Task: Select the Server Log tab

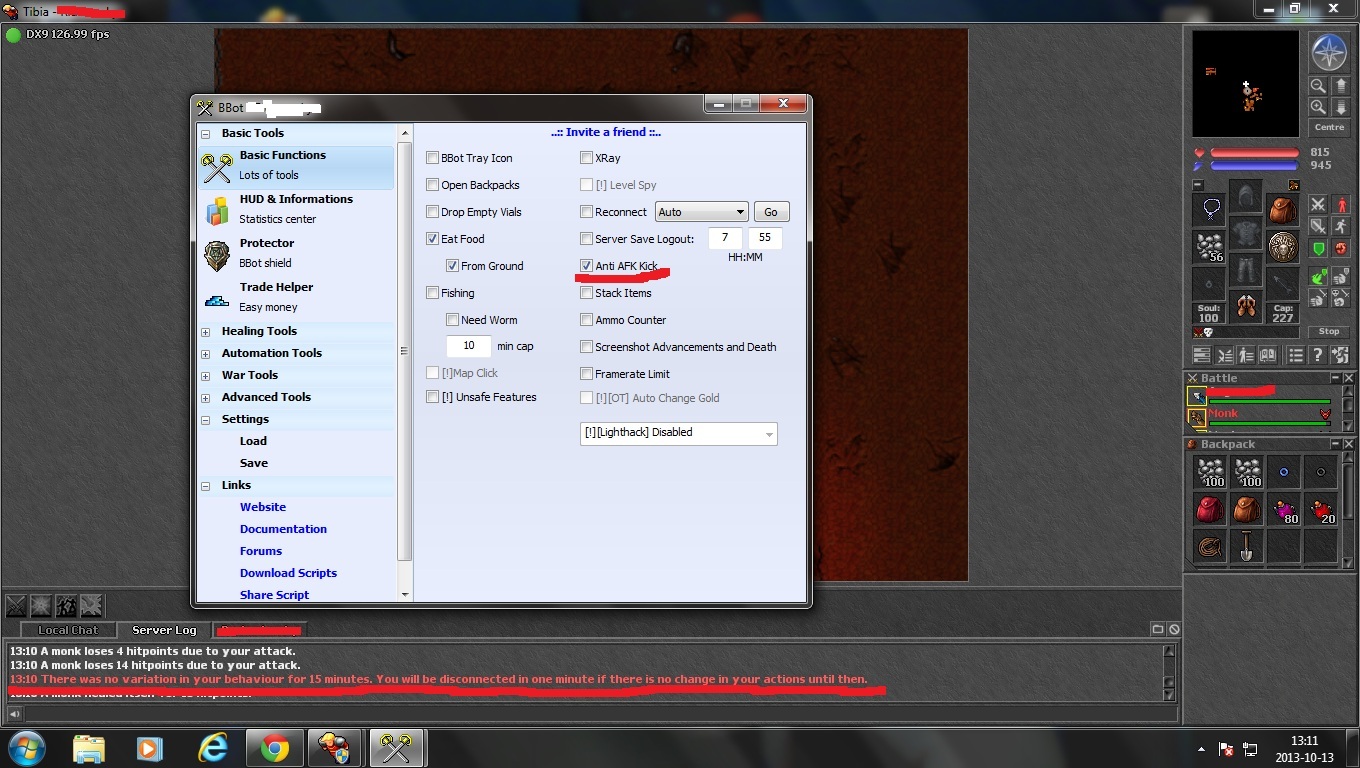Action: point(164,630)
